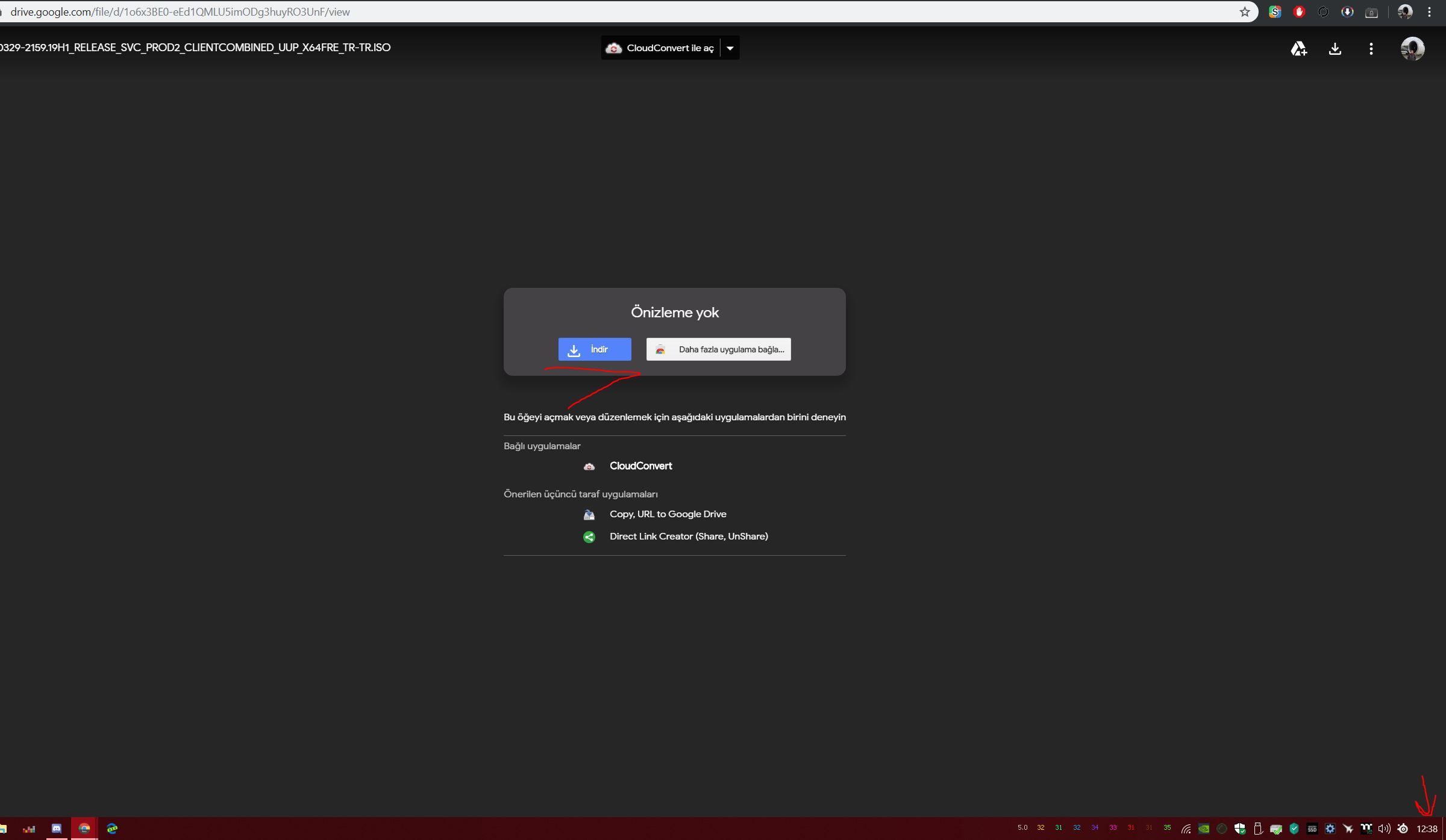Click Daha fazla uygulama bağla button
The height and width of the screenshot is (840, 1446).
coord(718,349)
